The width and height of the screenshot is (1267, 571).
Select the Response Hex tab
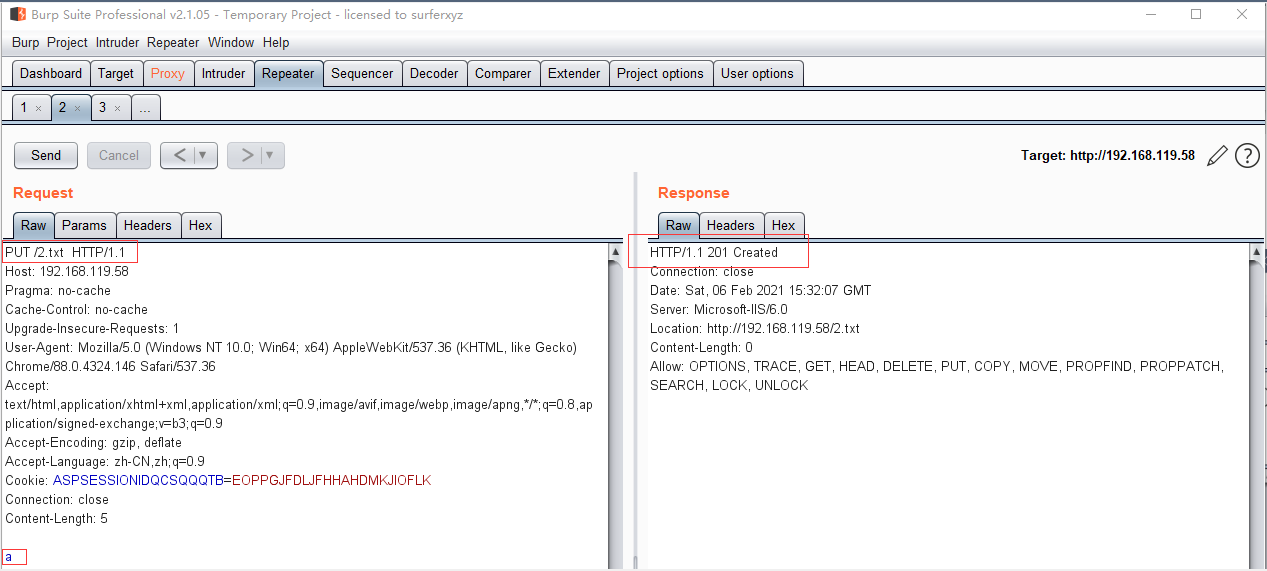(783, 225)
